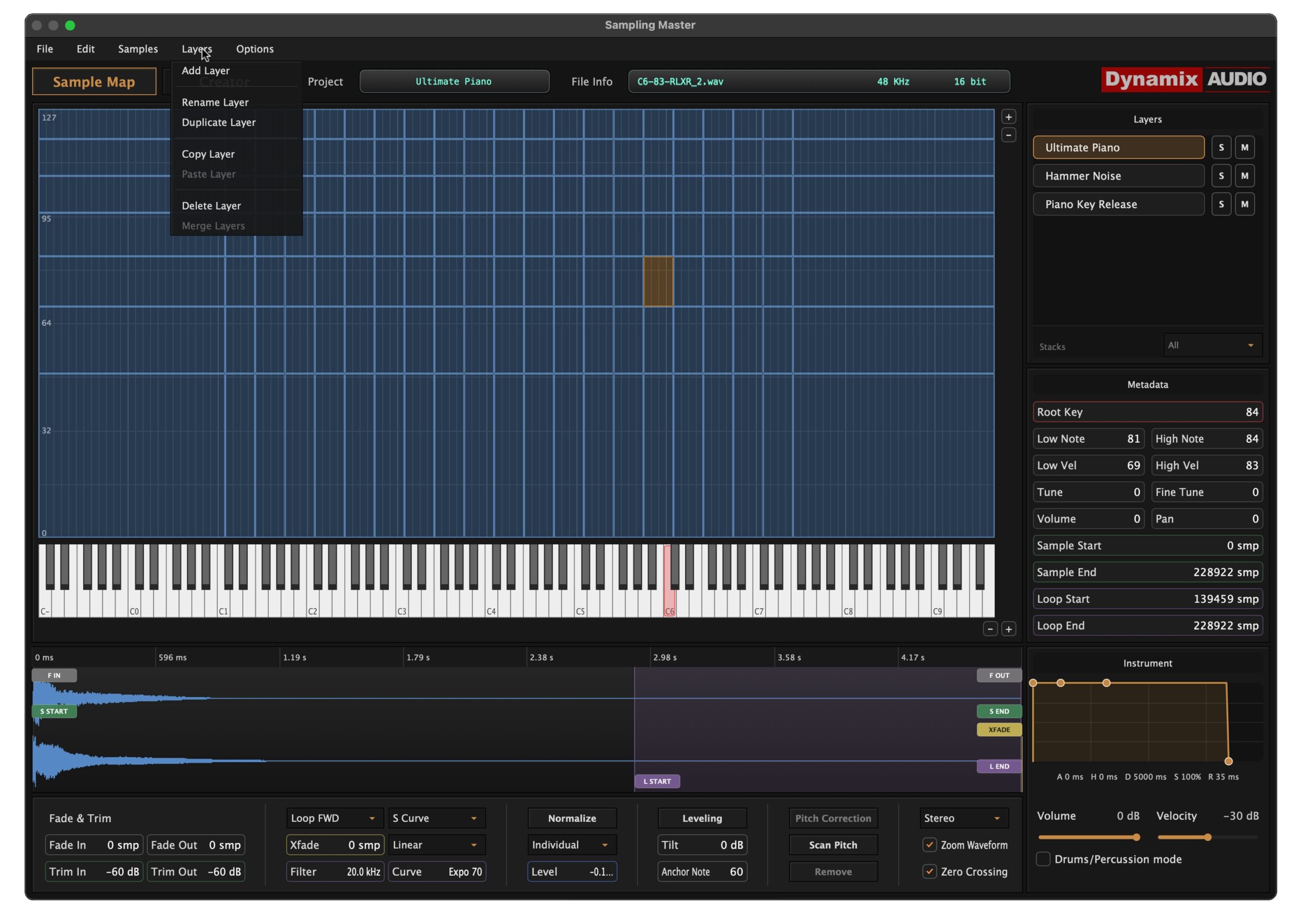Open the Stereo channel dropdown
1303x924 pixels.
(x=964, y=818)
